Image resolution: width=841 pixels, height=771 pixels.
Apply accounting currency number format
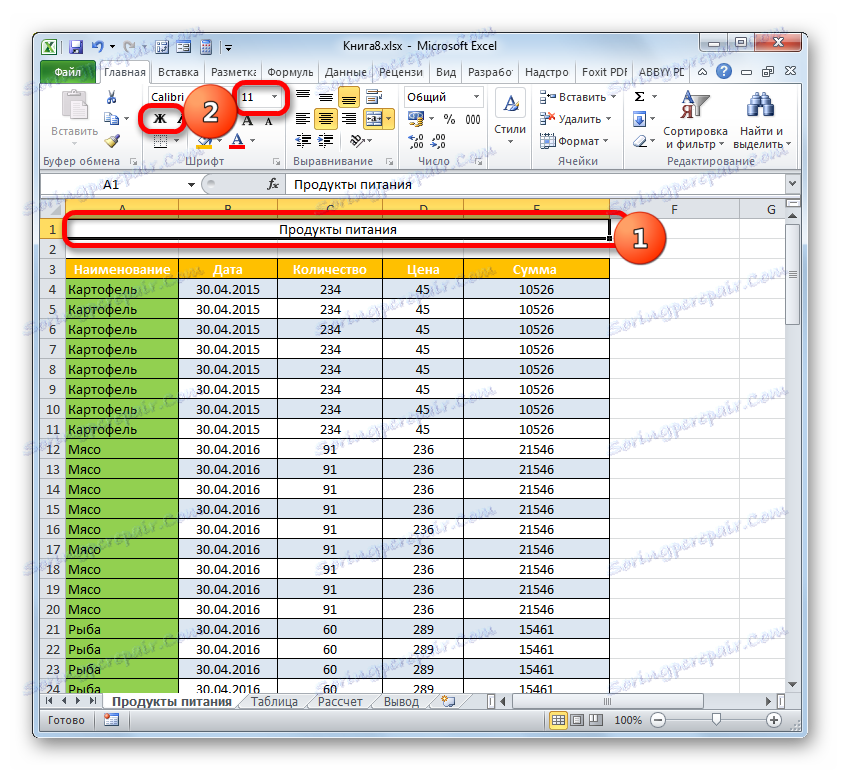(x=415, y=119)
